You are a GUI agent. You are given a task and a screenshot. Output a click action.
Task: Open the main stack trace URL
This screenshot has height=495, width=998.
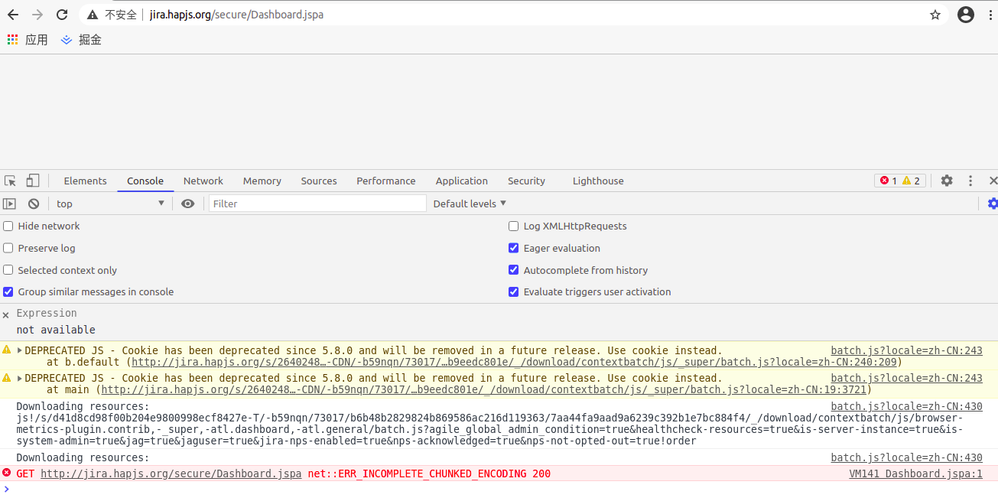tap(483, 389)
